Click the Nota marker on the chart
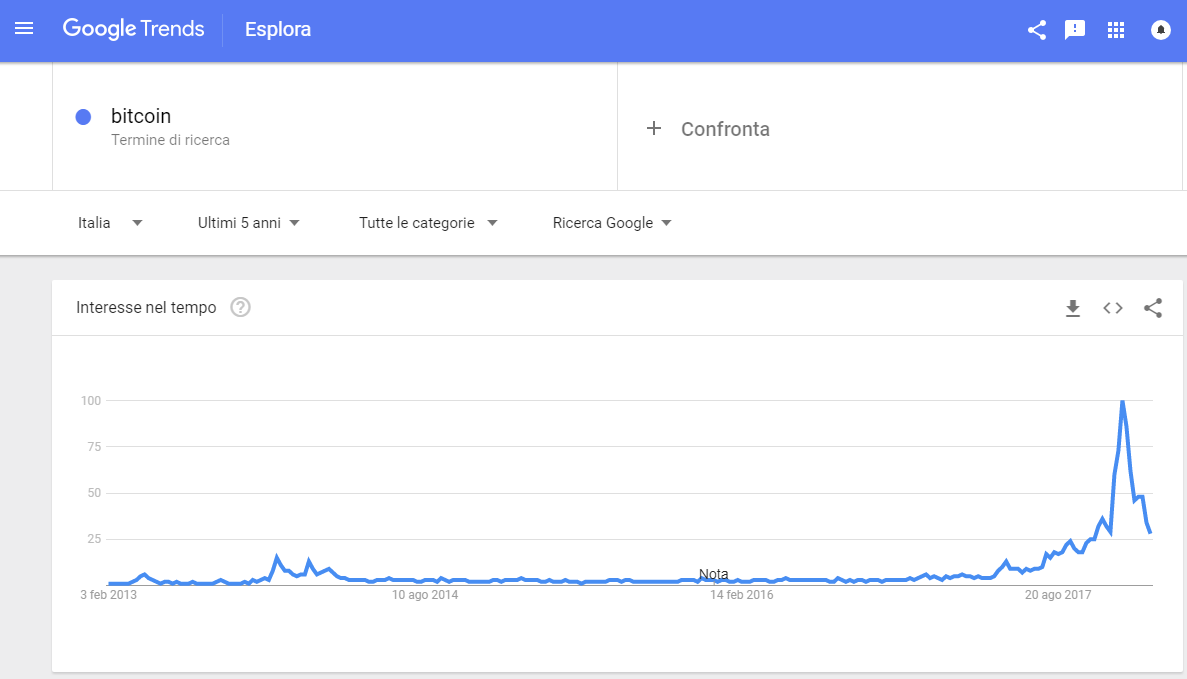 pos(713,574)
